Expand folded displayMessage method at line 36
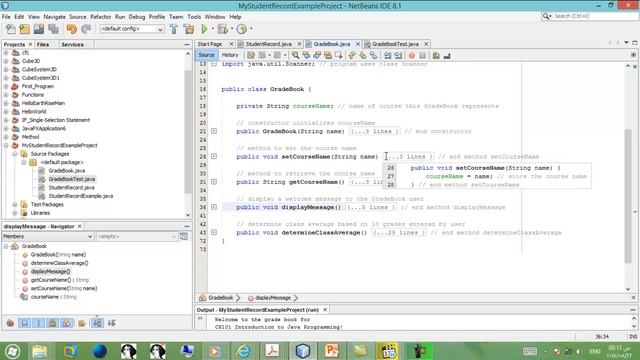Viewport: 640px width, 360px height. pyautogui.click(x=214, y=207)
